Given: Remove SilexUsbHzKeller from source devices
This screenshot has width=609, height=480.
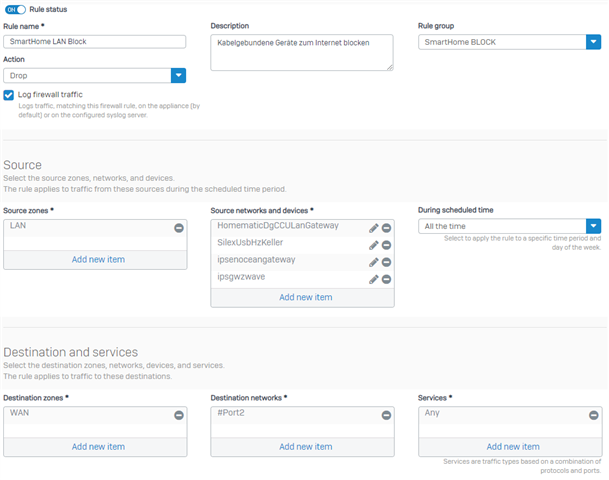Looking at the screenshot, I should click(386, 245).
